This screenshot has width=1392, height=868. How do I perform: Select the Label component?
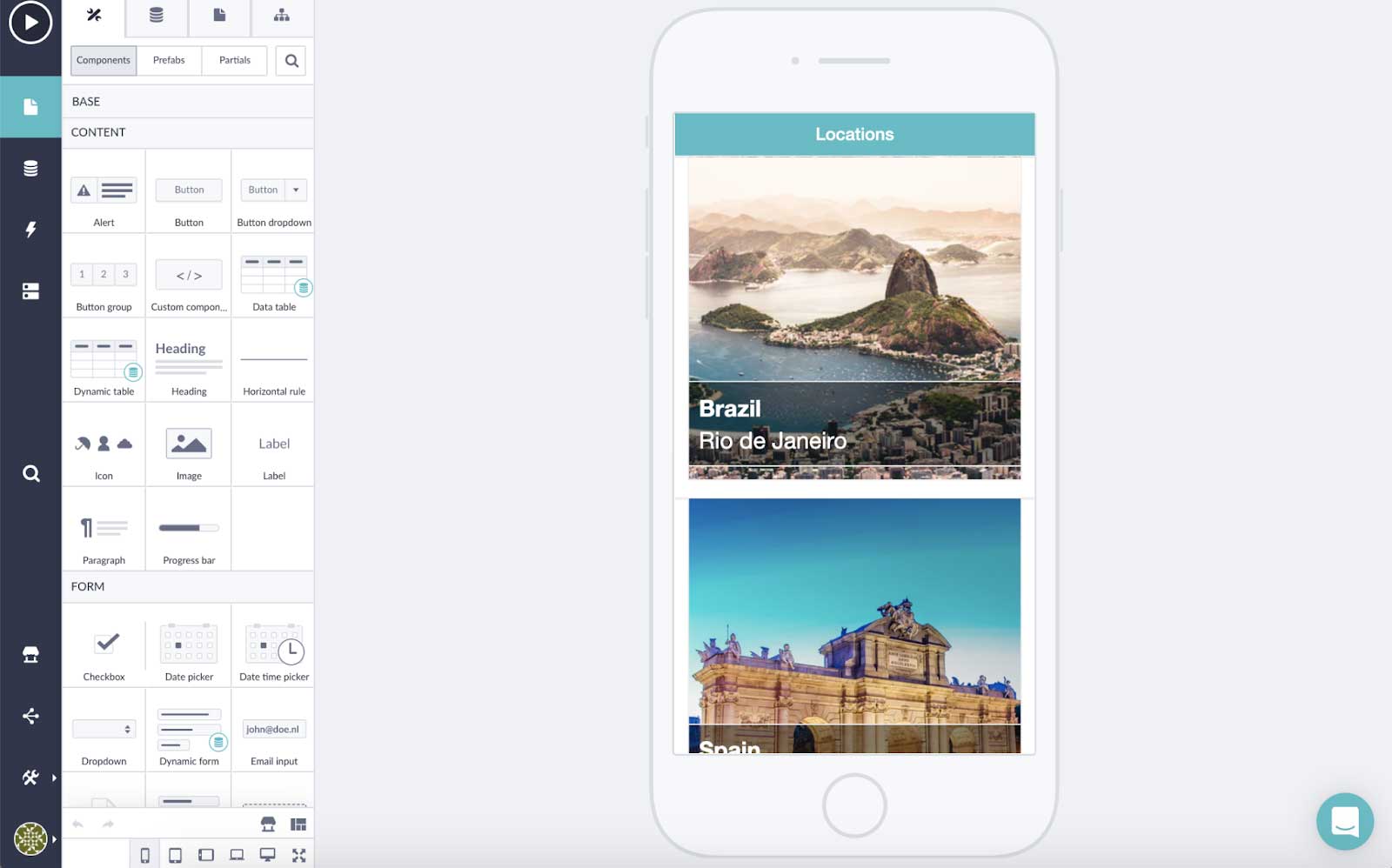[273, 444]
